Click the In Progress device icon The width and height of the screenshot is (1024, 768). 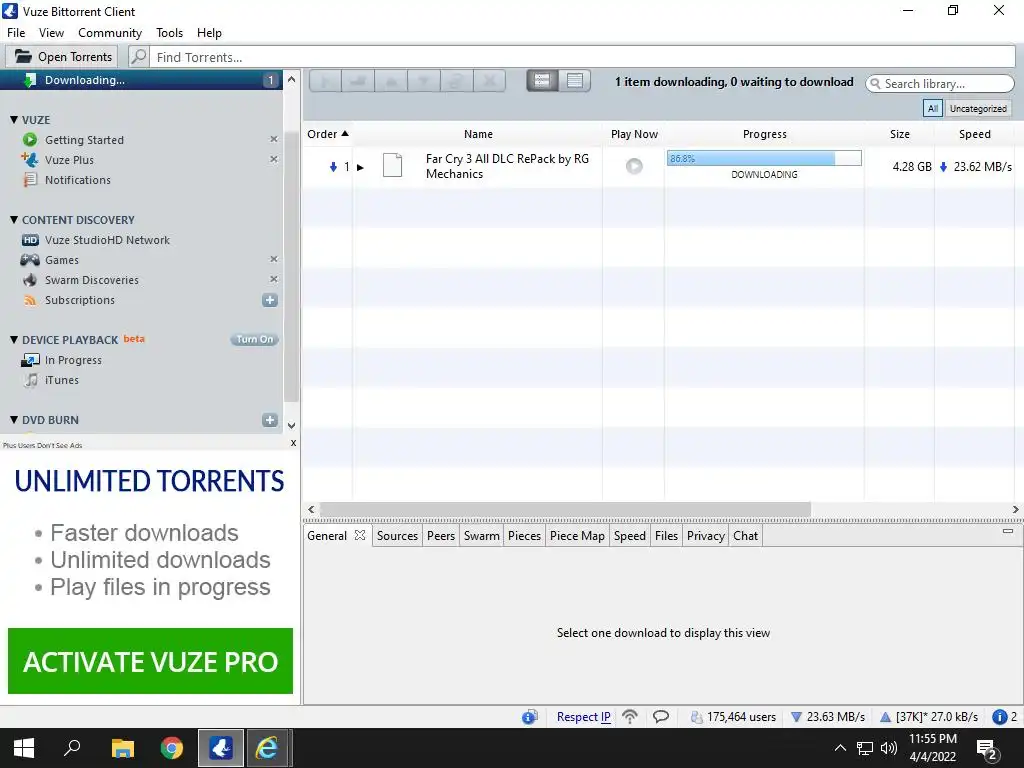point(30,360)
